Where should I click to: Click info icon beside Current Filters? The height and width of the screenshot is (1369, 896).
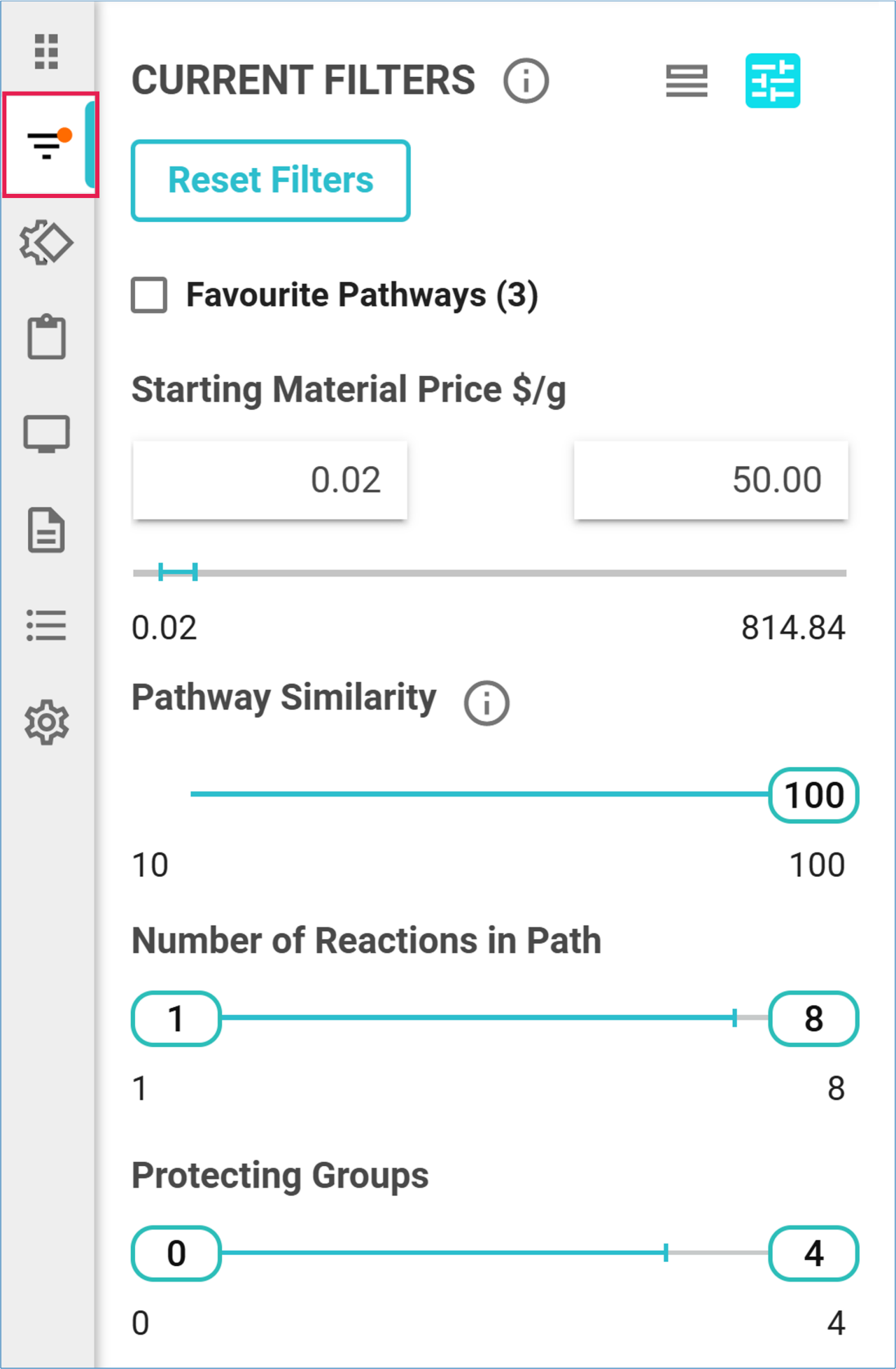(x=526, y=81)
